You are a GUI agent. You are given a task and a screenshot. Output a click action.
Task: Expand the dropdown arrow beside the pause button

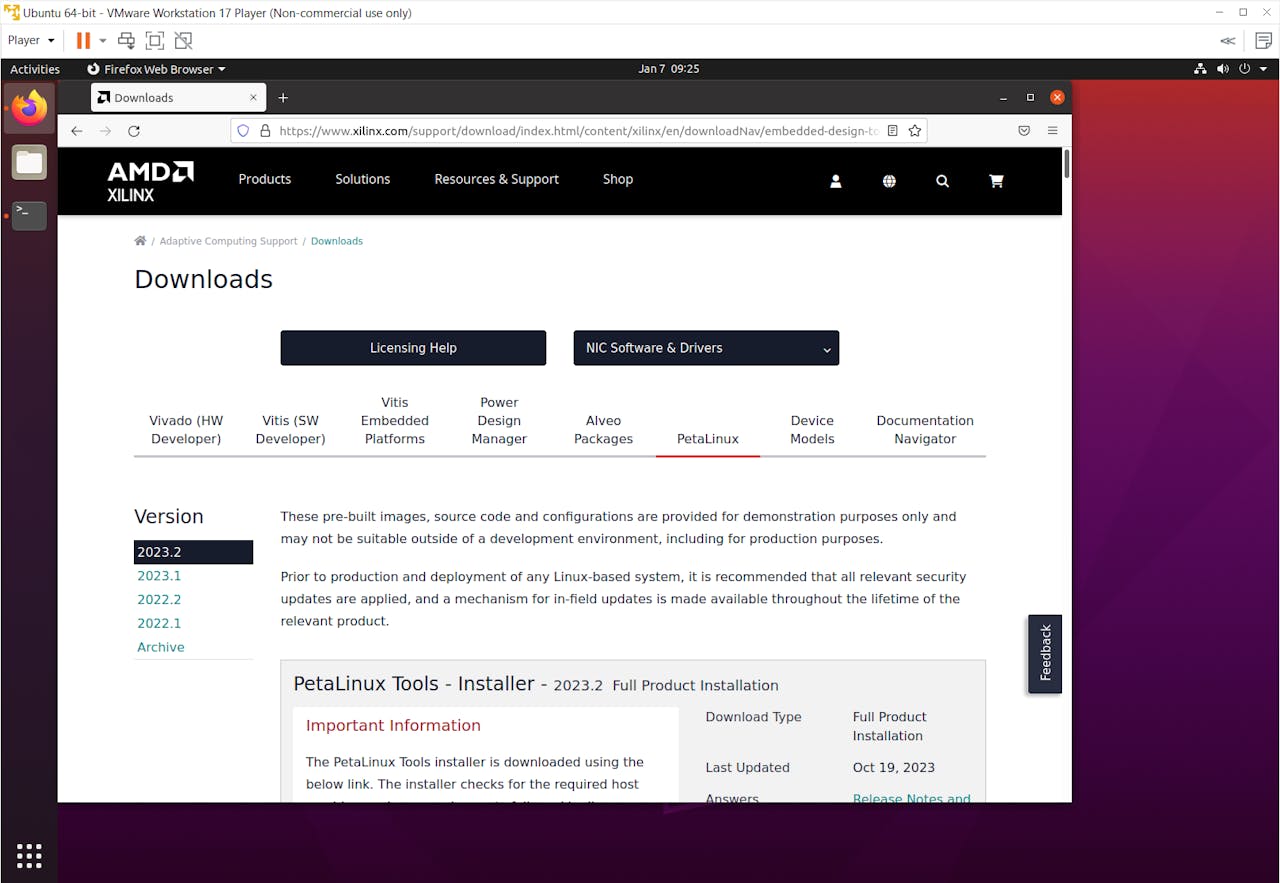[102, 41]
